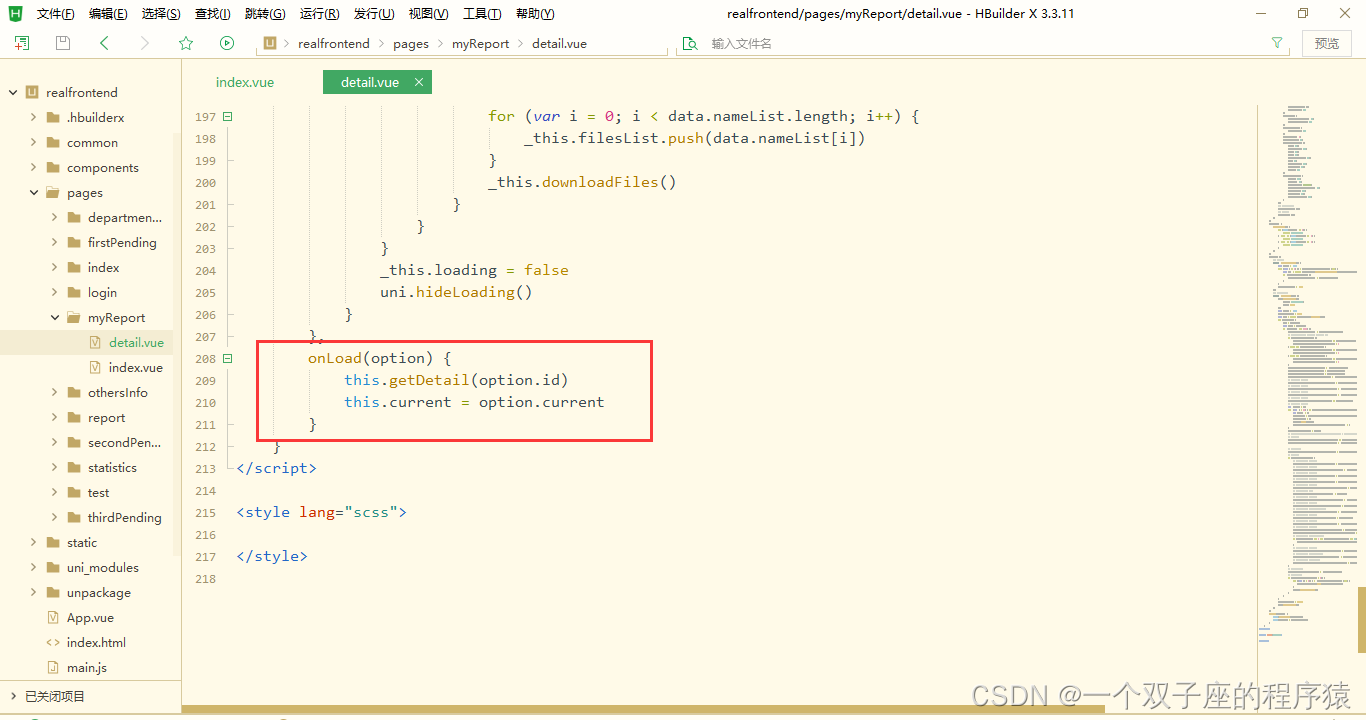Open the 编辑(E) menu
Viewport: 1366px width, 720px height.
tap(108, 14)
